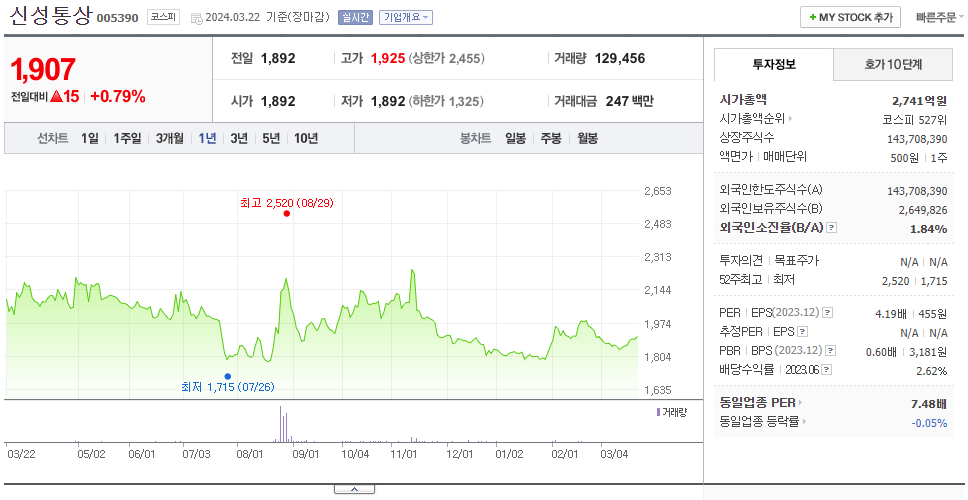Click the 거래량 value 129,456
Image resolution: width=968 pixels, height=500 pixels.
pos(620,59)
